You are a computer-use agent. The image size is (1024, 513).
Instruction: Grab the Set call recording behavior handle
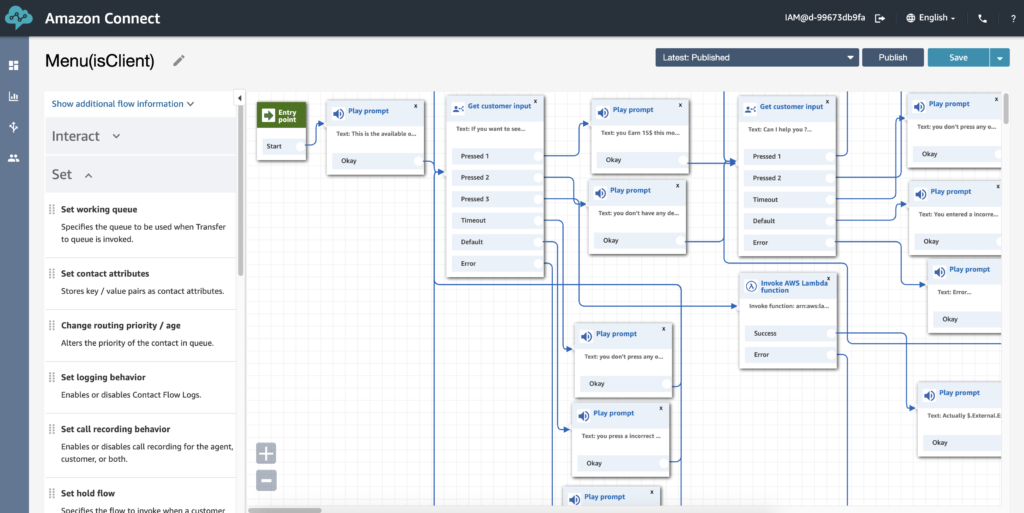tap(52, 429)
